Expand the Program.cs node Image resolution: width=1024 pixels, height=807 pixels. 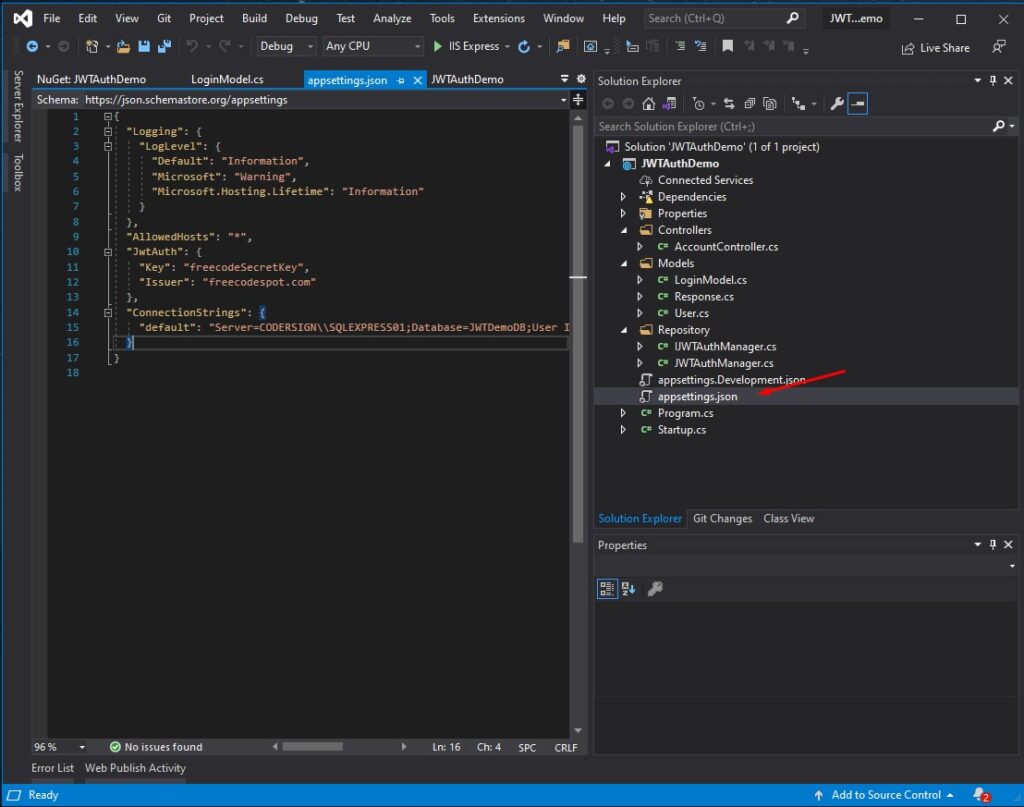(x=623, y=413)
